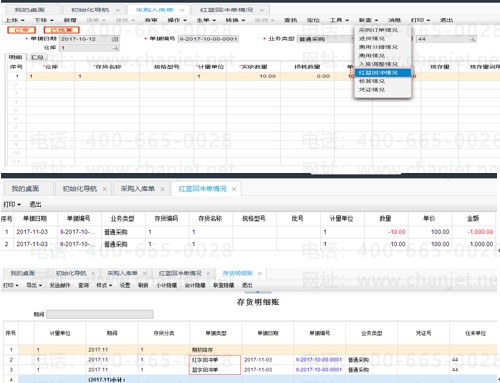
Task: Expand the 生单 menu
Action: (206, 20)
